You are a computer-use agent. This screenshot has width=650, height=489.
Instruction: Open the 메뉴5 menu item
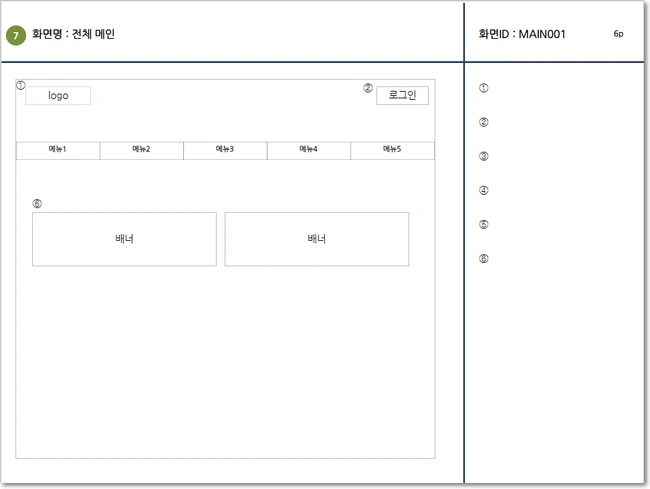[393, 150]
